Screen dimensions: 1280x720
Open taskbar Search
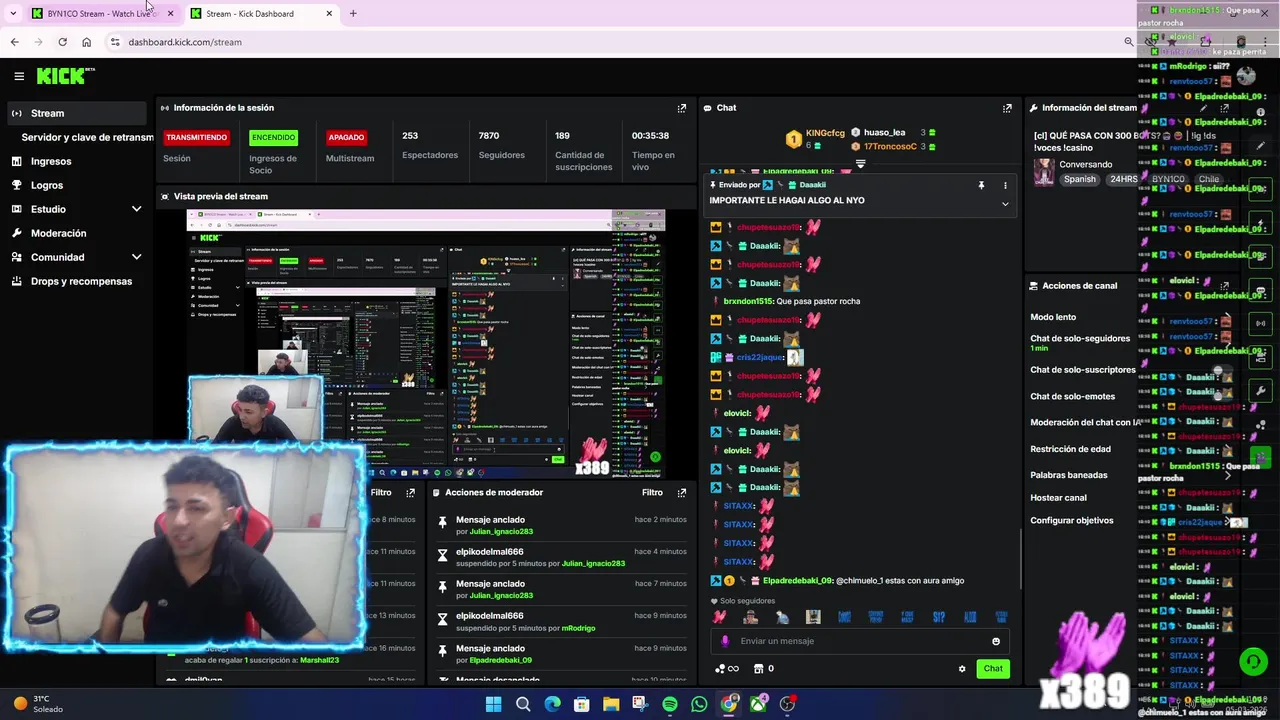tap(523, 704)
